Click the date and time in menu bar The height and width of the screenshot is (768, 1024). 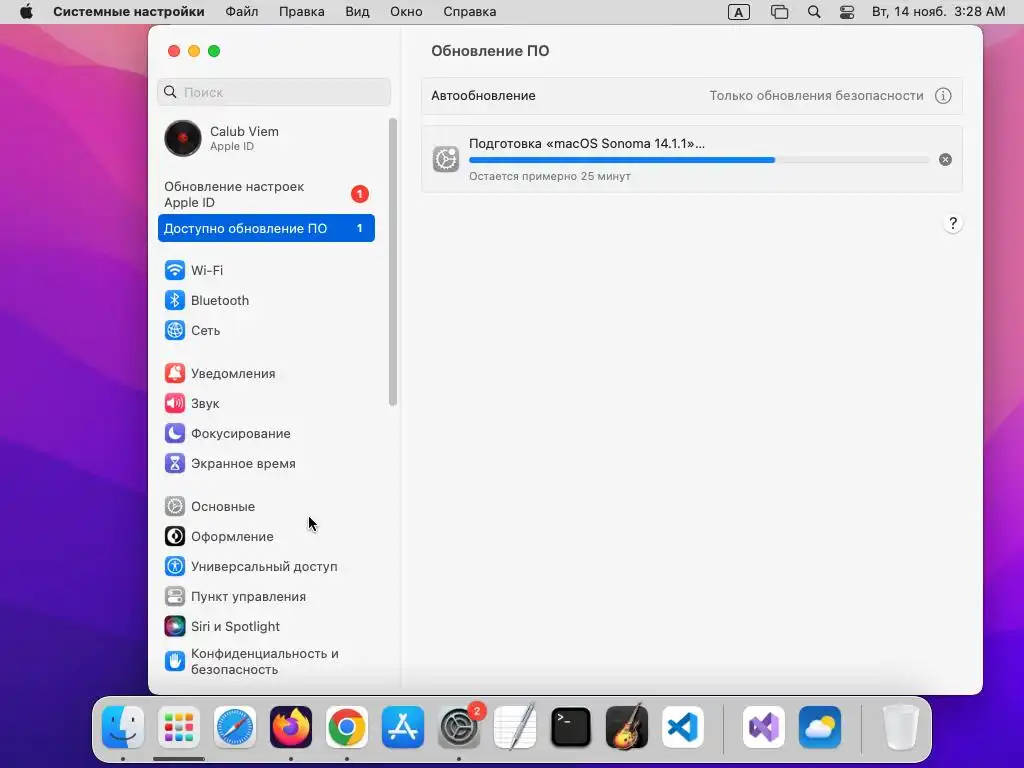point(938,12)
